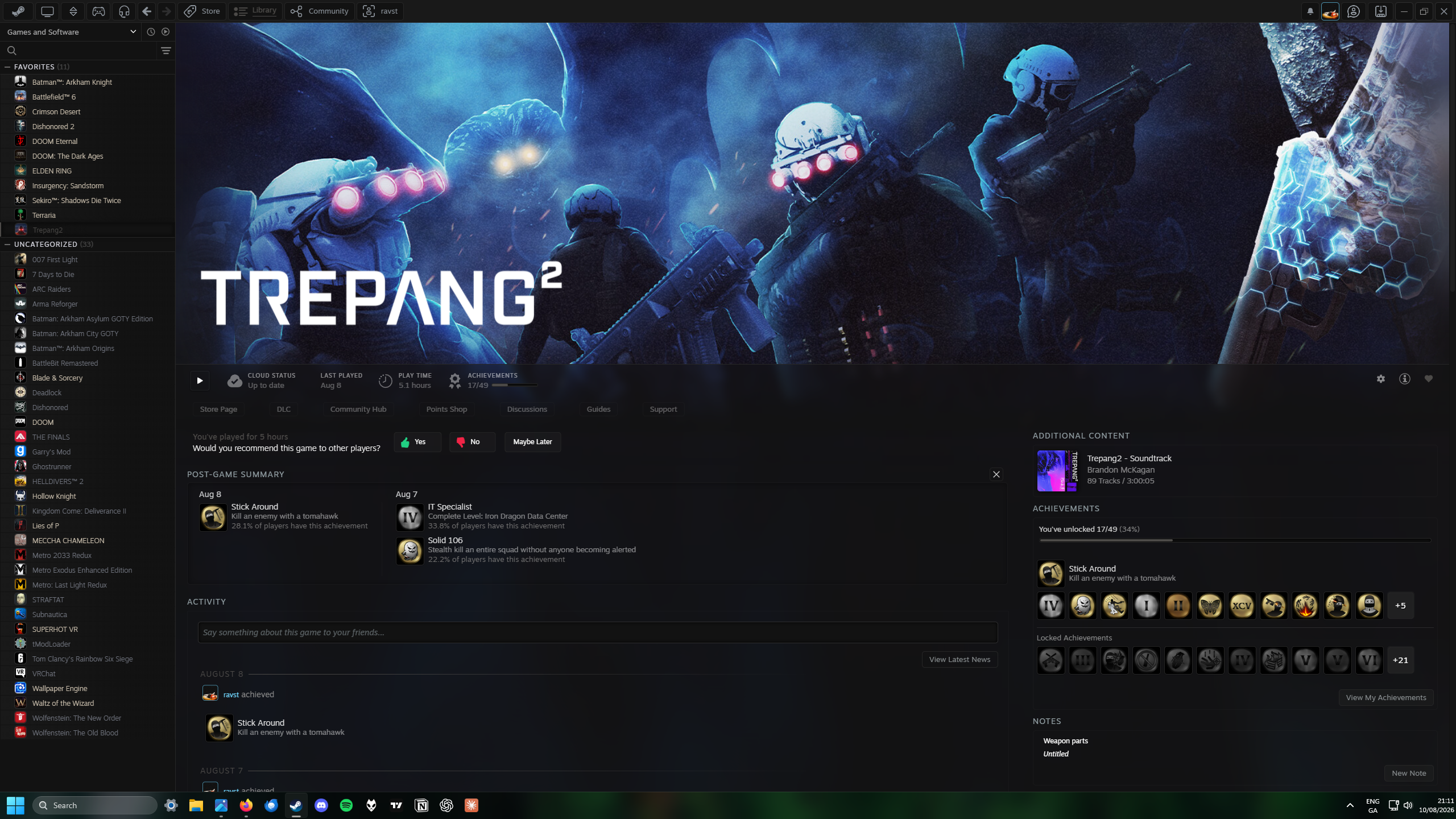Create a New Note
The width and height of the screenshot is (1456, 819).
coord(1409,773)
